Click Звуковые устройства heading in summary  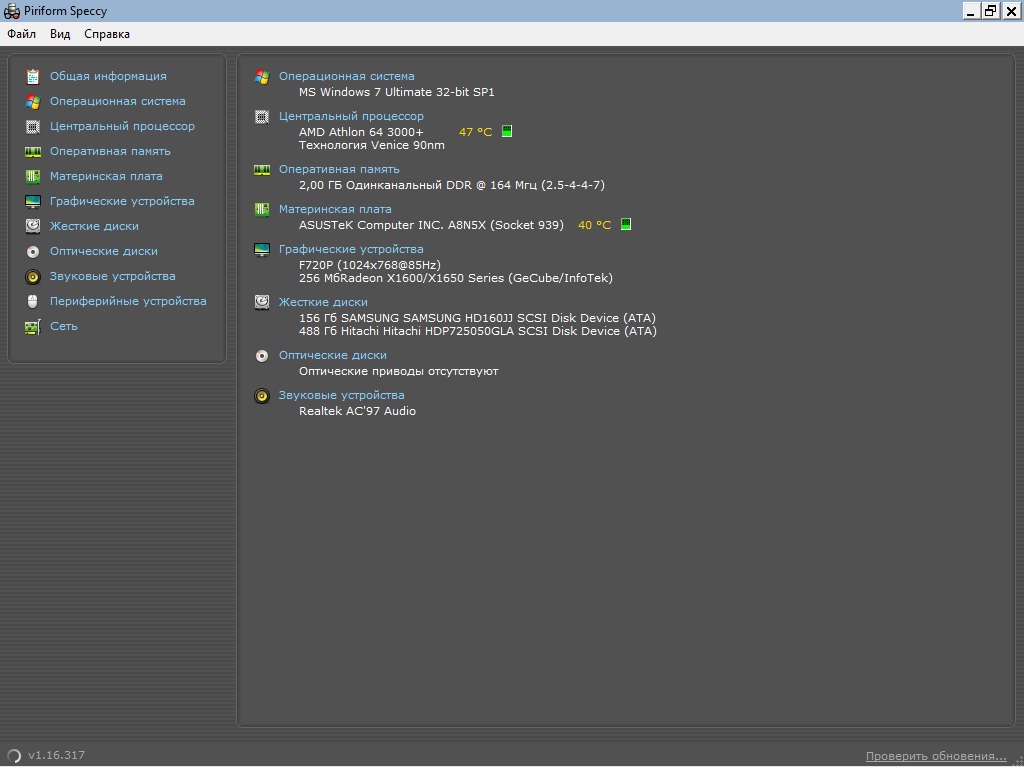tap(342, 395)
